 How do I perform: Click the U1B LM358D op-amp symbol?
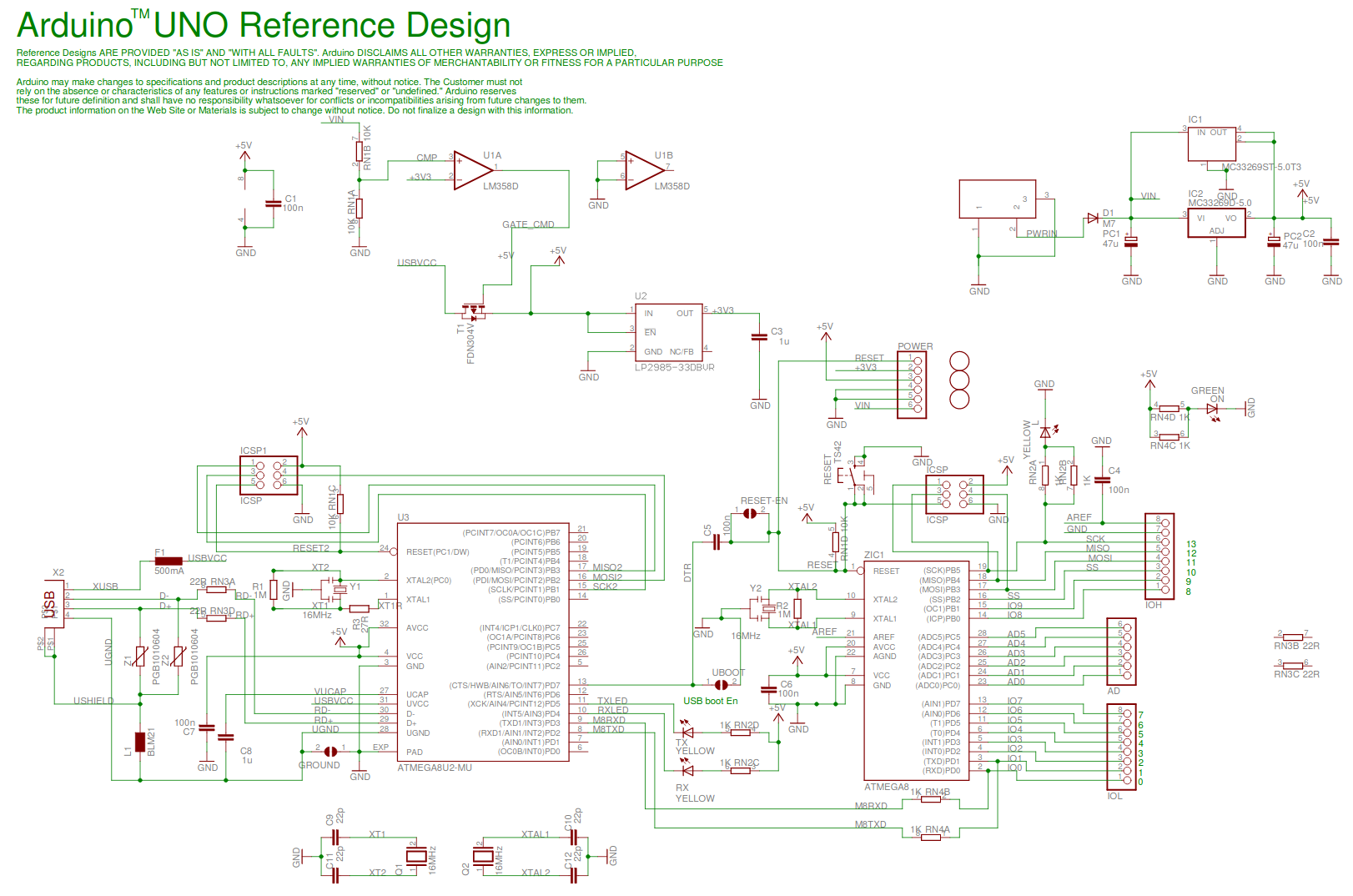tap(644, 170)
